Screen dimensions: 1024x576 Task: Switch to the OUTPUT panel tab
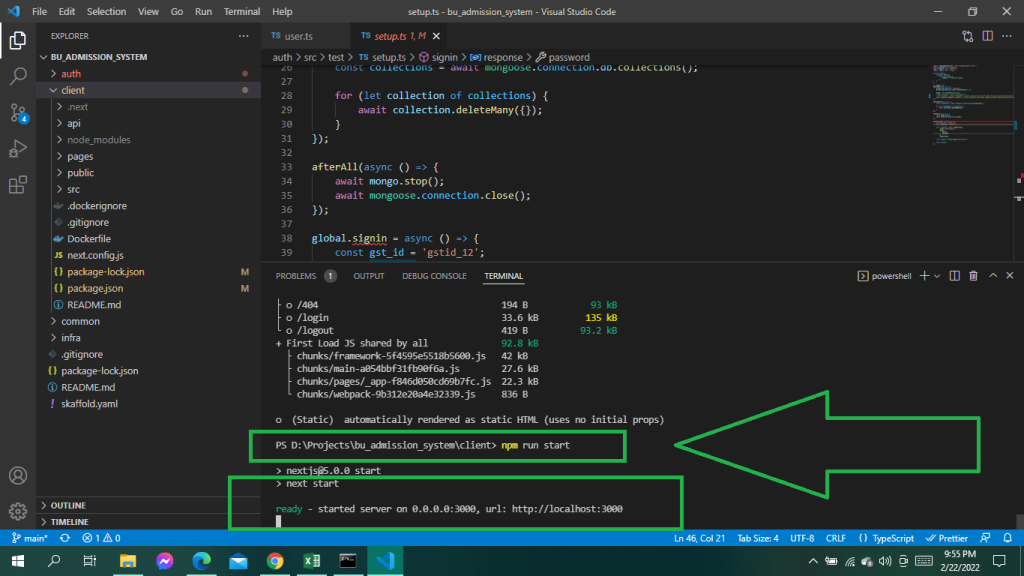point(369,276)
